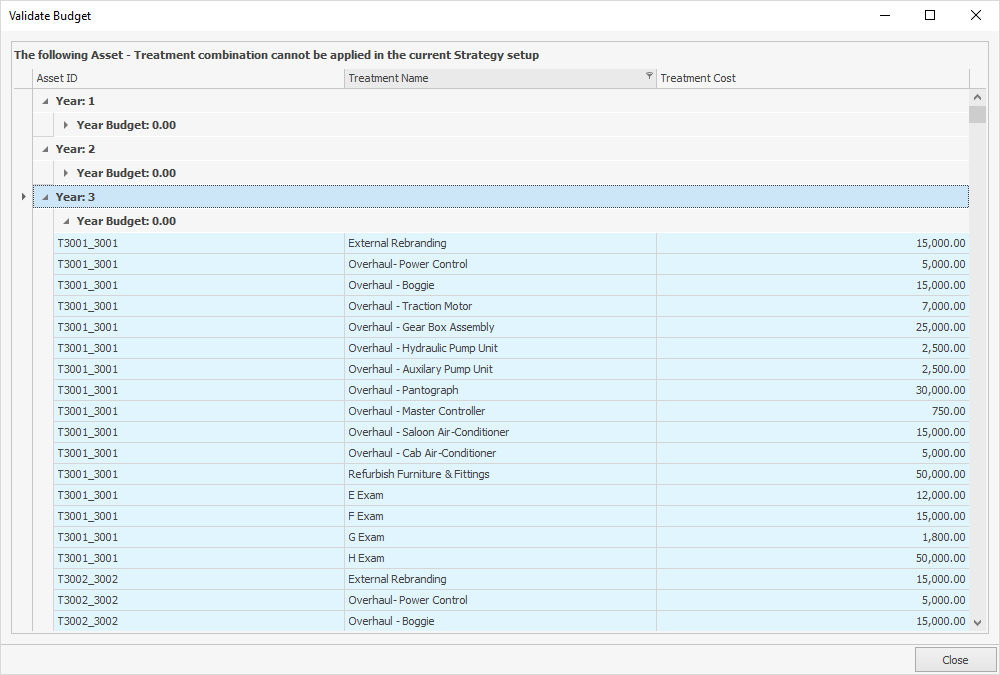Click Overhaul - Master Controller cell

(500, 412)
